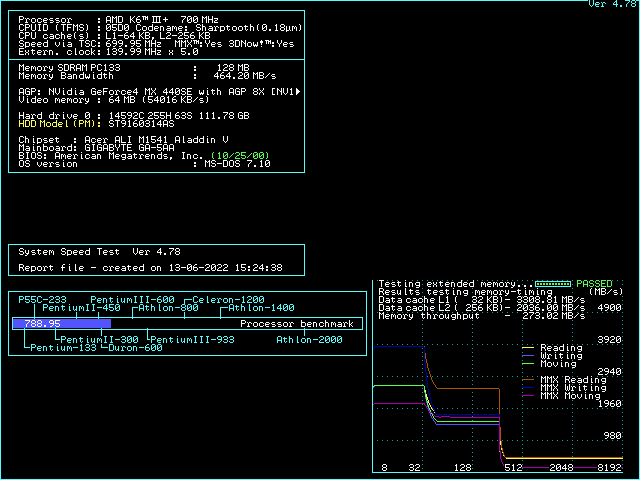Click the memory test progress bar before PASSED

click(x=553, y=284)
